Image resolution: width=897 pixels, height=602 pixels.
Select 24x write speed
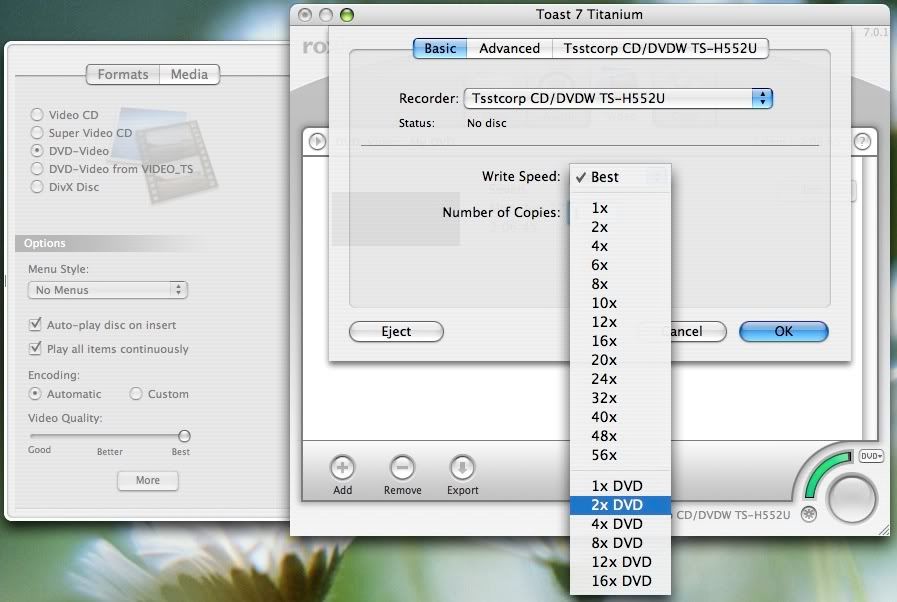click(x=620, y=379)
